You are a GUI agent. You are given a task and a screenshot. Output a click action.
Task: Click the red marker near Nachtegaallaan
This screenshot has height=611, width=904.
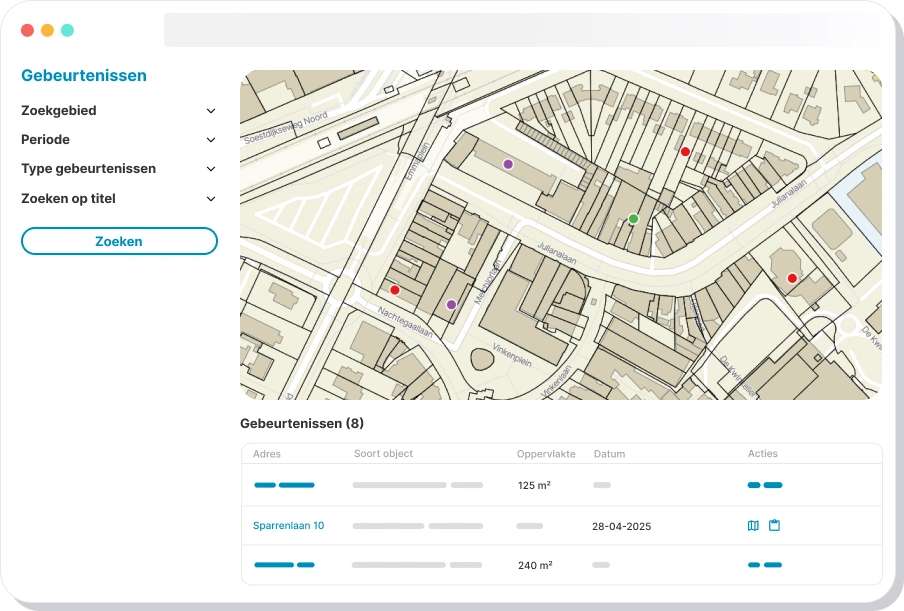[x=395, y=288]
